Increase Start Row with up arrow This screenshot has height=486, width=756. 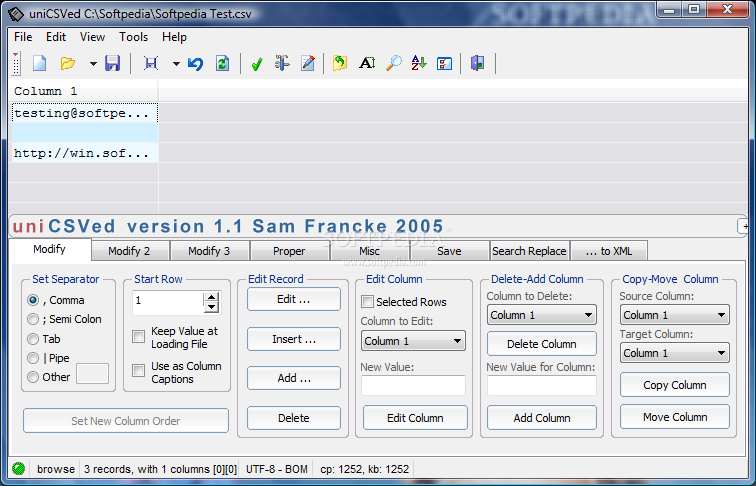click(211, 297)
